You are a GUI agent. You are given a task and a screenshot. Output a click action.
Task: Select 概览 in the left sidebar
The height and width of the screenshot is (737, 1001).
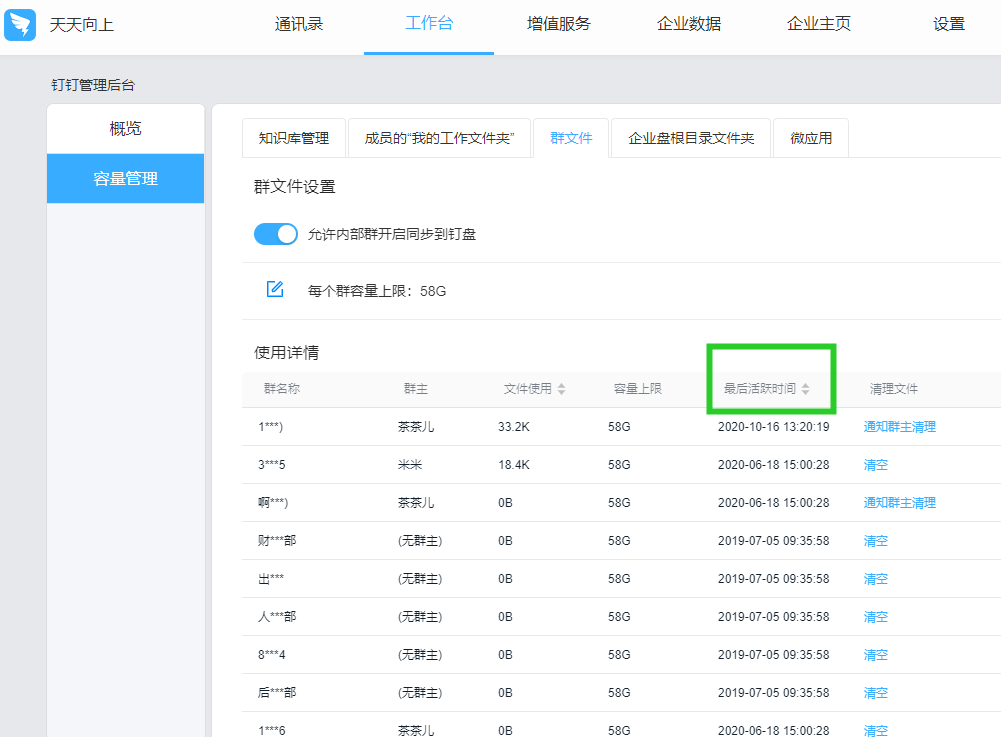pos(125,128)
